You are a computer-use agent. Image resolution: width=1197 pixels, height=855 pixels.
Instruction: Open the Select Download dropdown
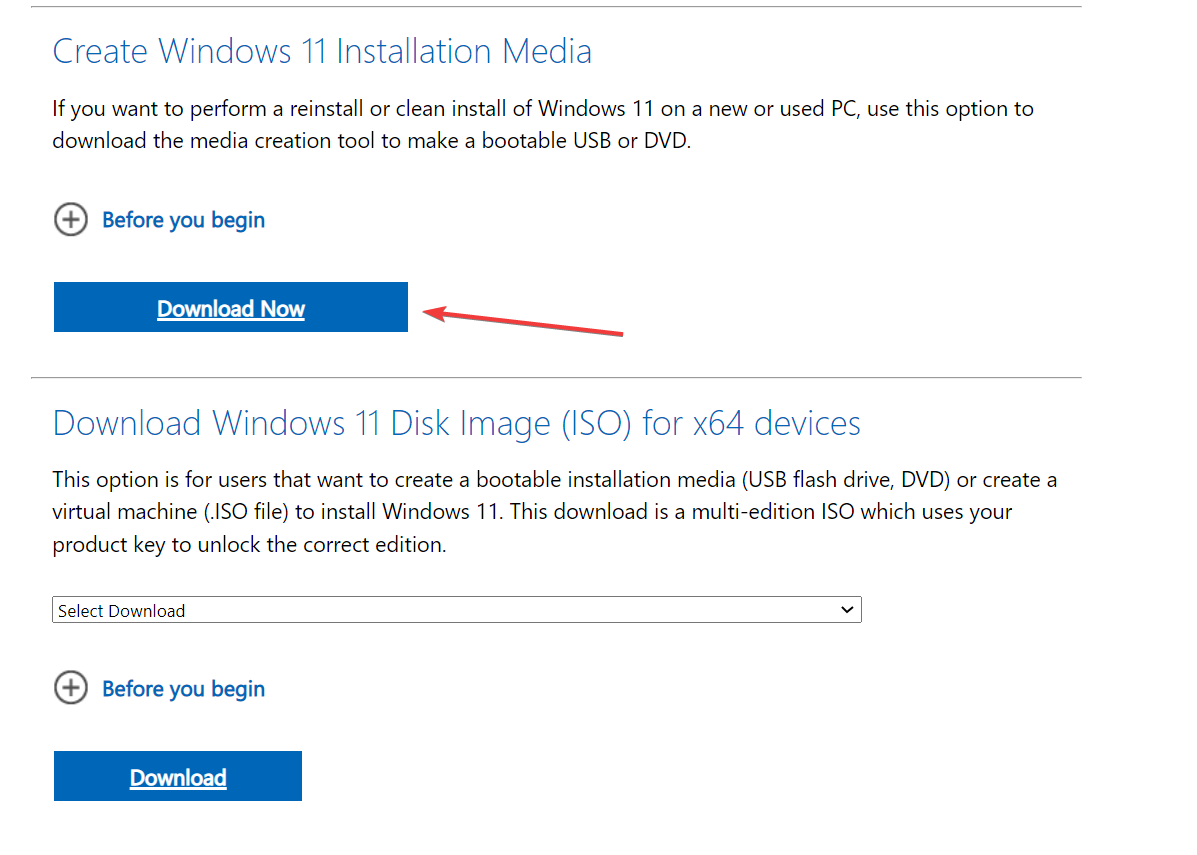(x=457, y=610)
